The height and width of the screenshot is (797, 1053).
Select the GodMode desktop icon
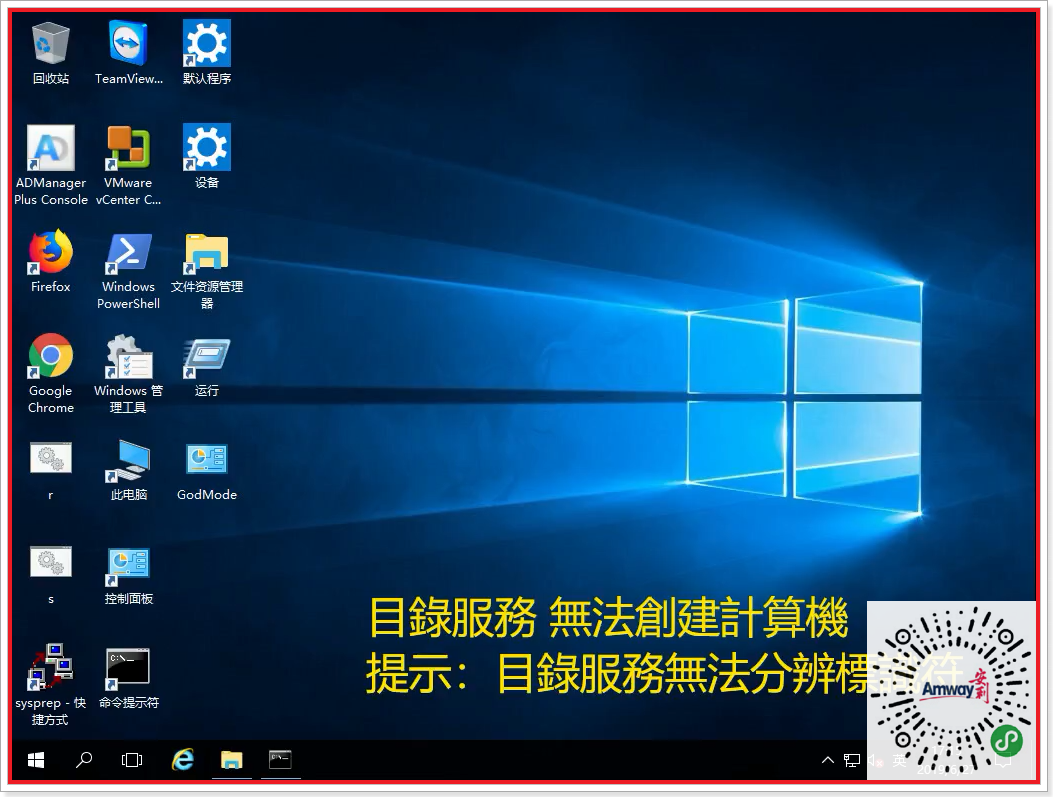click(207, 470)
